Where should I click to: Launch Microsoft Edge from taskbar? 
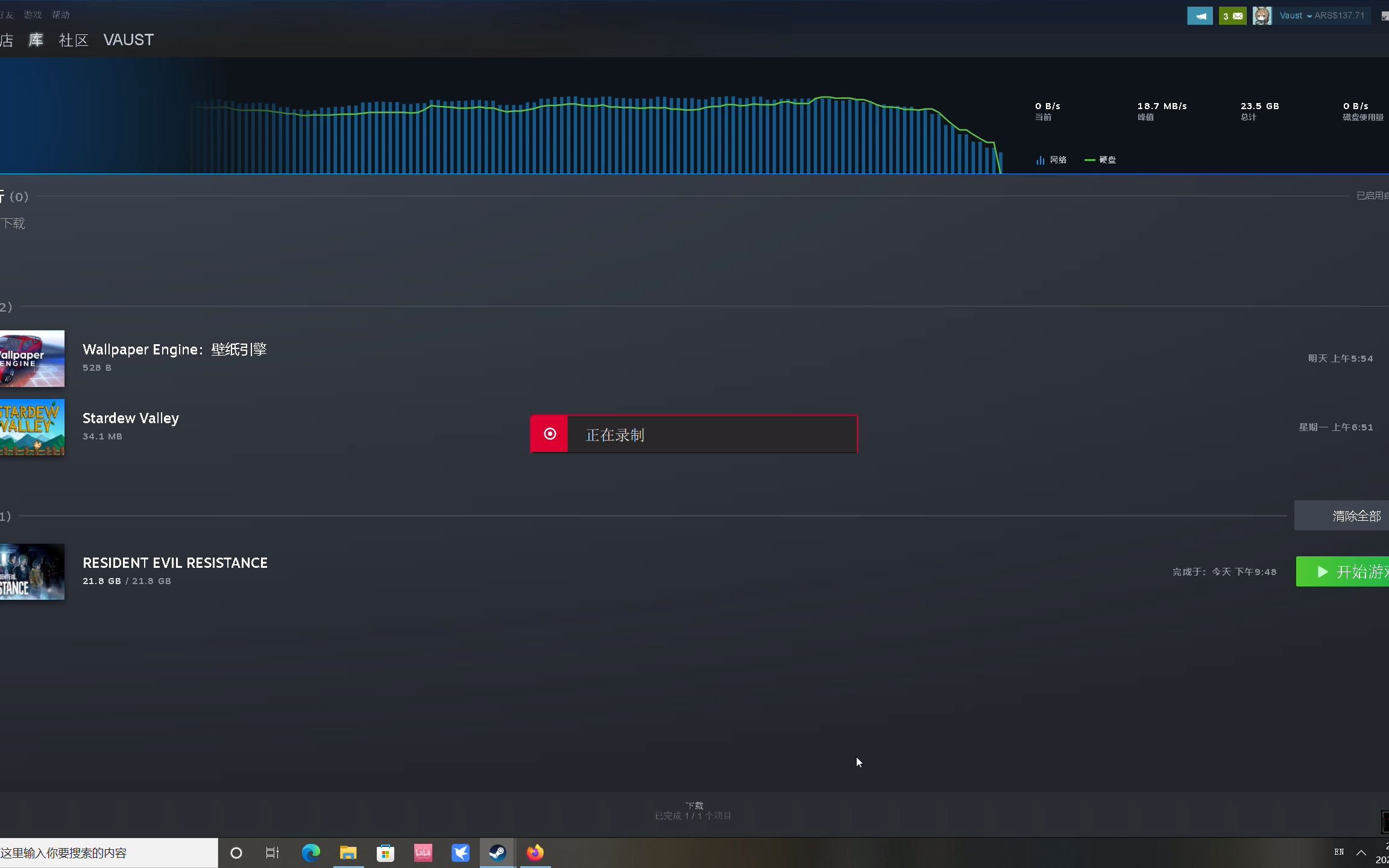click(x=311, y=852)
